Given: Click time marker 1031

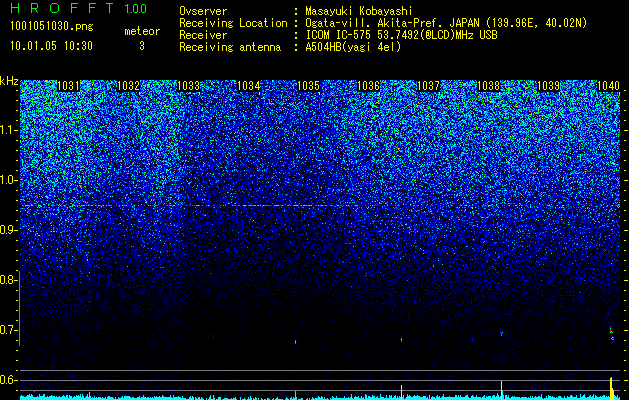Looking at the screenshot, I should [x=69, y=86].
